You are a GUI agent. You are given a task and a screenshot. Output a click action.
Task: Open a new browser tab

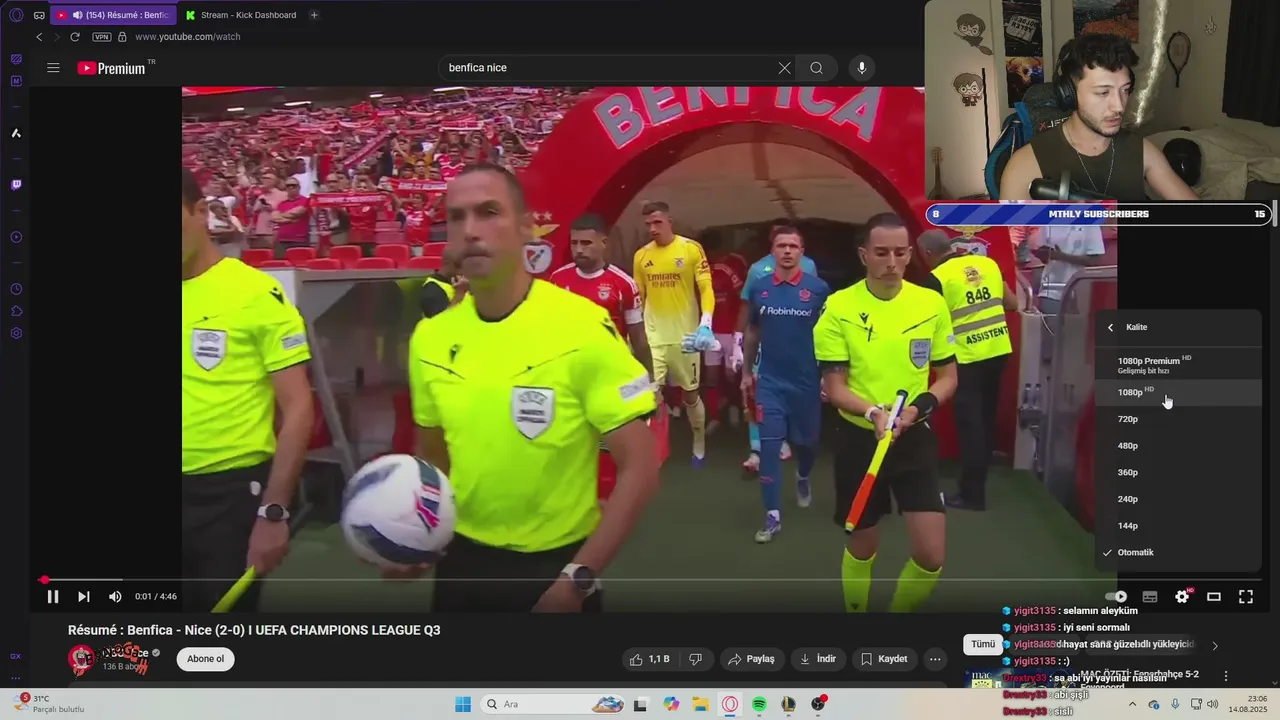pos(314,15)
